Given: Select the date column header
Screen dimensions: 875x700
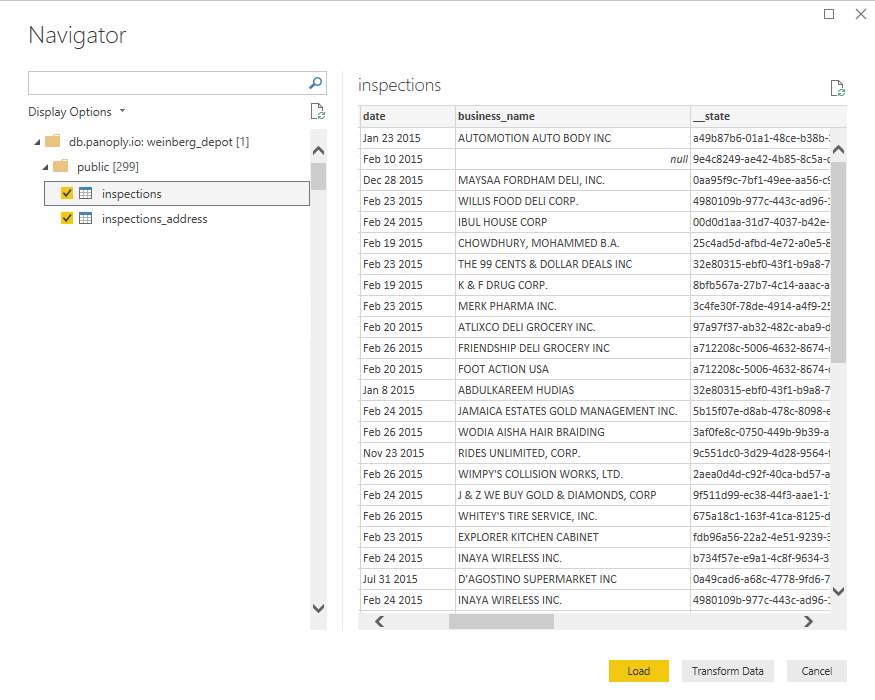Looking at the screenshot, I should coord(406,116).
